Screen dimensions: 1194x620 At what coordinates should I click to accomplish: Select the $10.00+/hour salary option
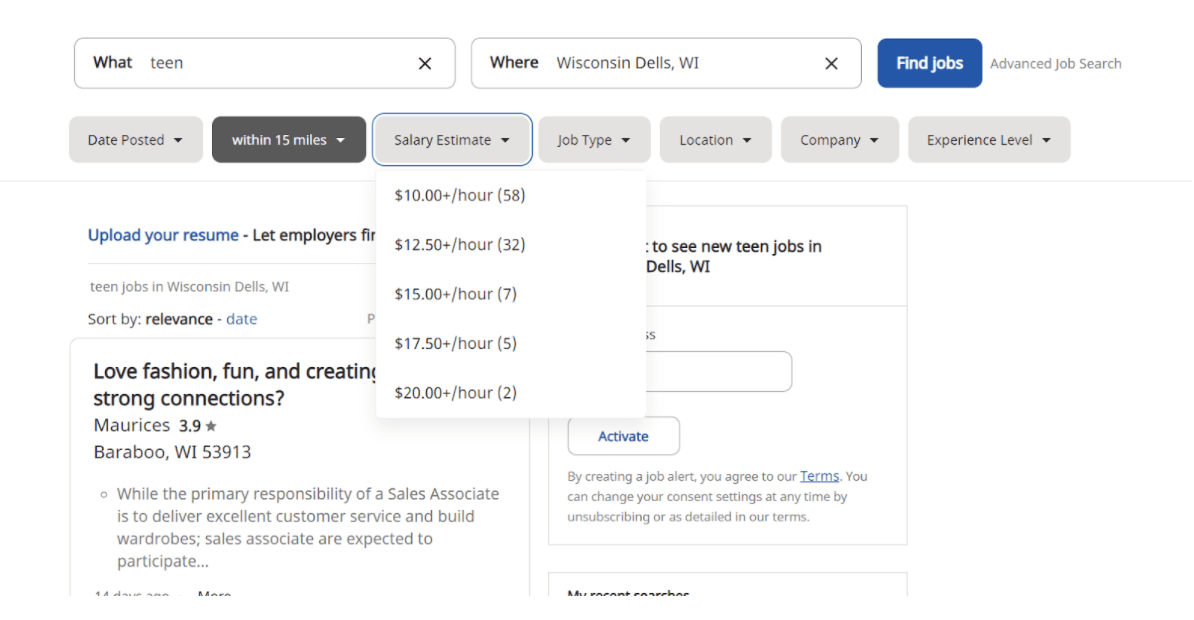[x=459, y=195]
